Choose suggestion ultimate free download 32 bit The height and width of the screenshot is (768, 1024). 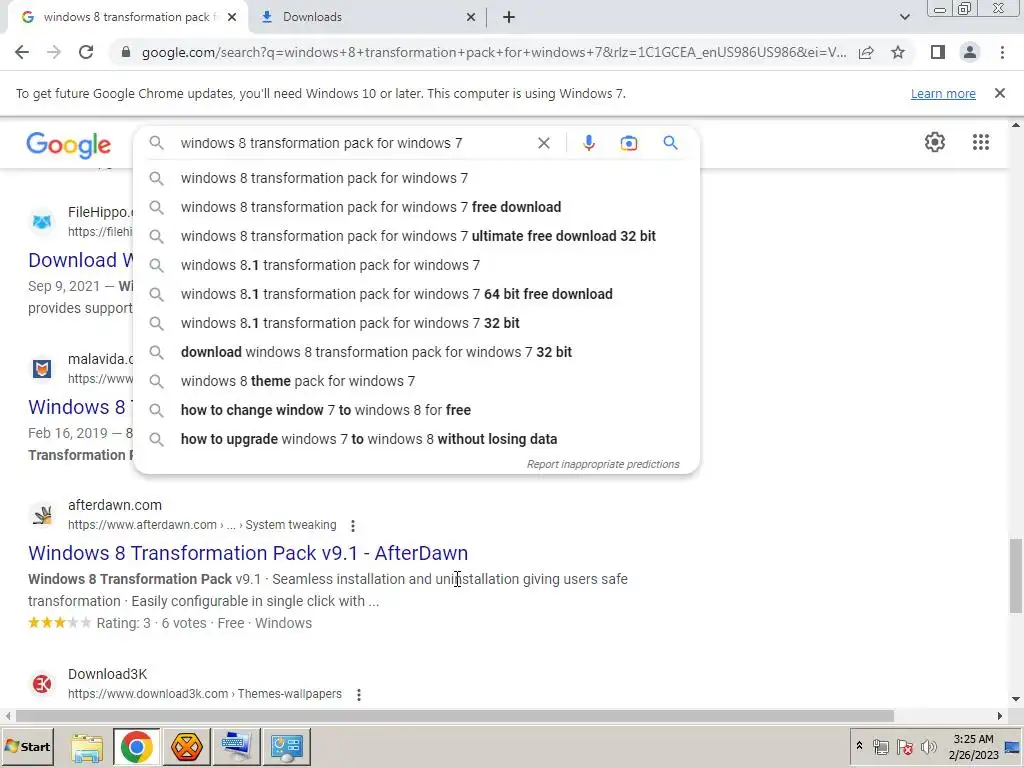417,236
